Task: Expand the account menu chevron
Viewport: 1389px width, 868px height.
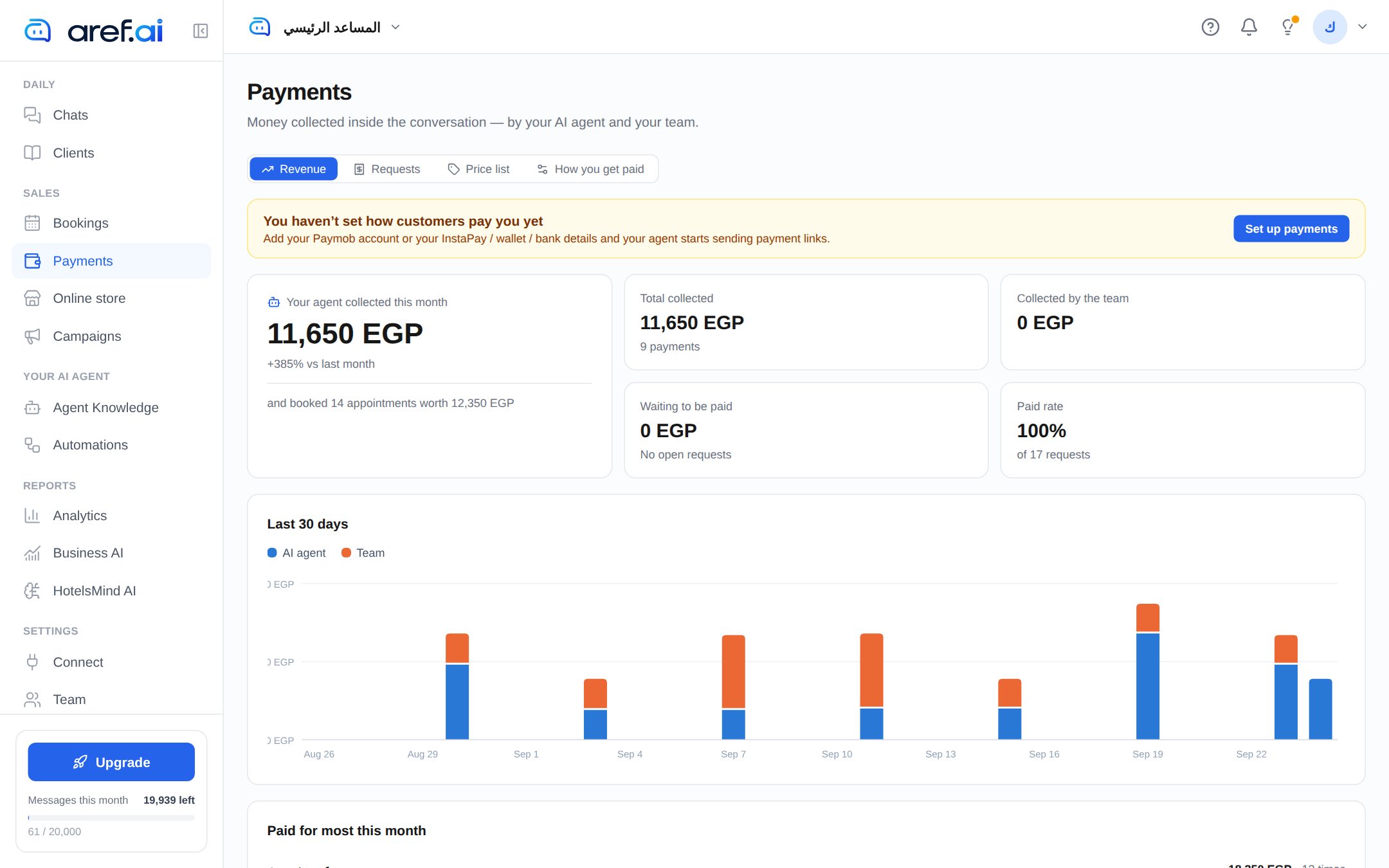Action: tap(1362, 27)
